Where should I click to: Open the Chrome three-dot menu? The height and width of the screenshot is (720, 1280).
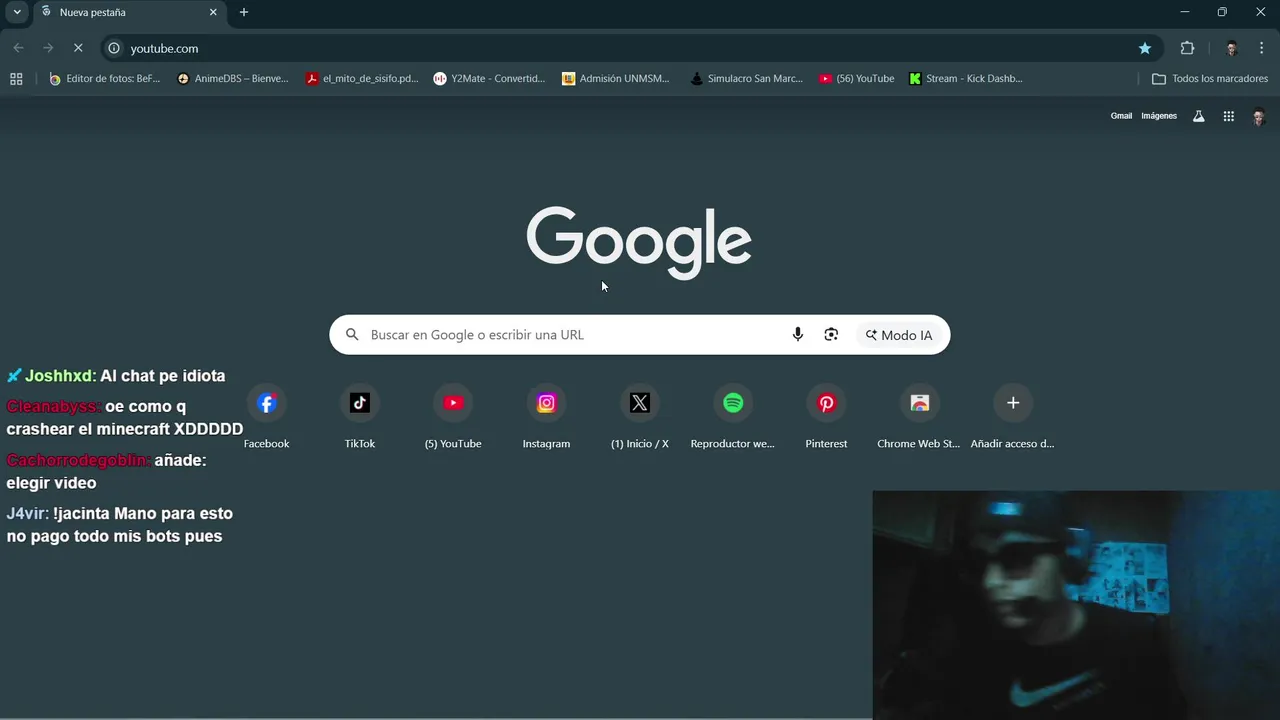(x=1261, y=48)
